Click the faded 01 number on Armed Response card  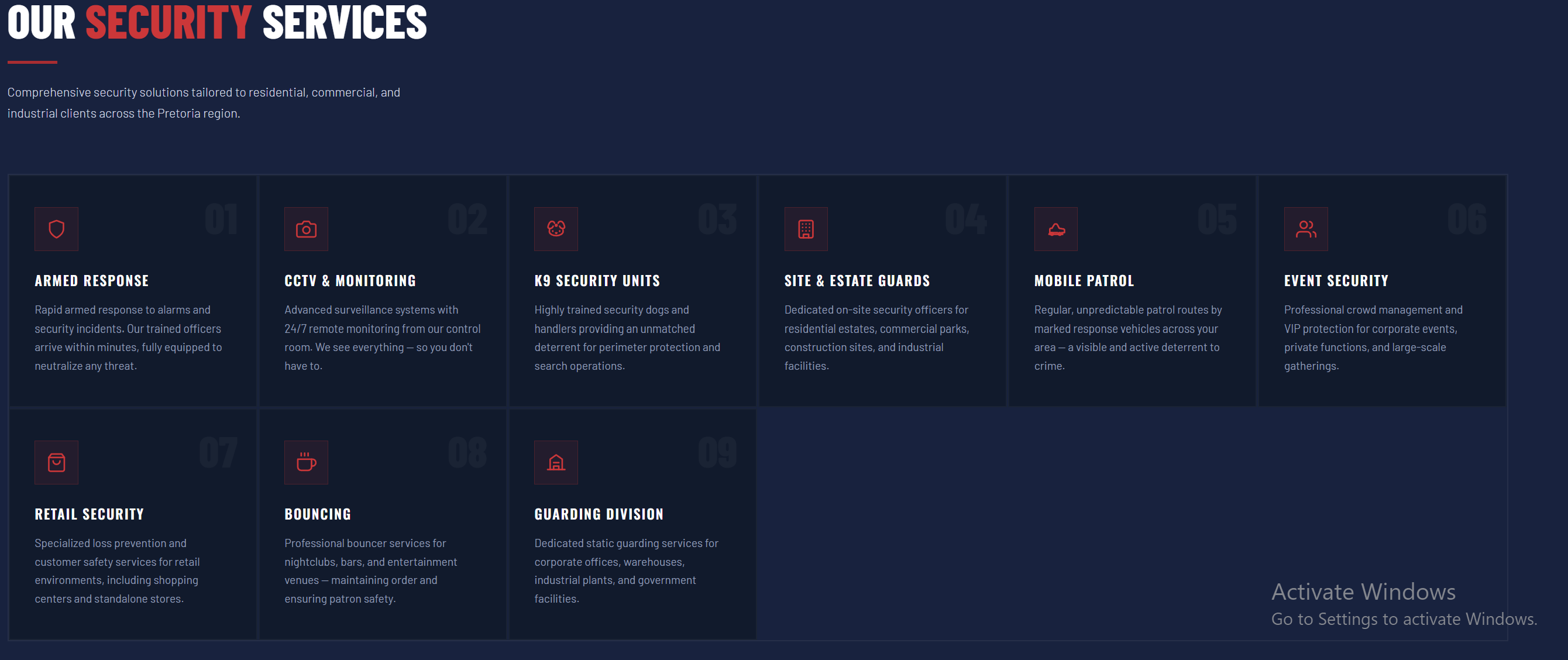(221, 219)
